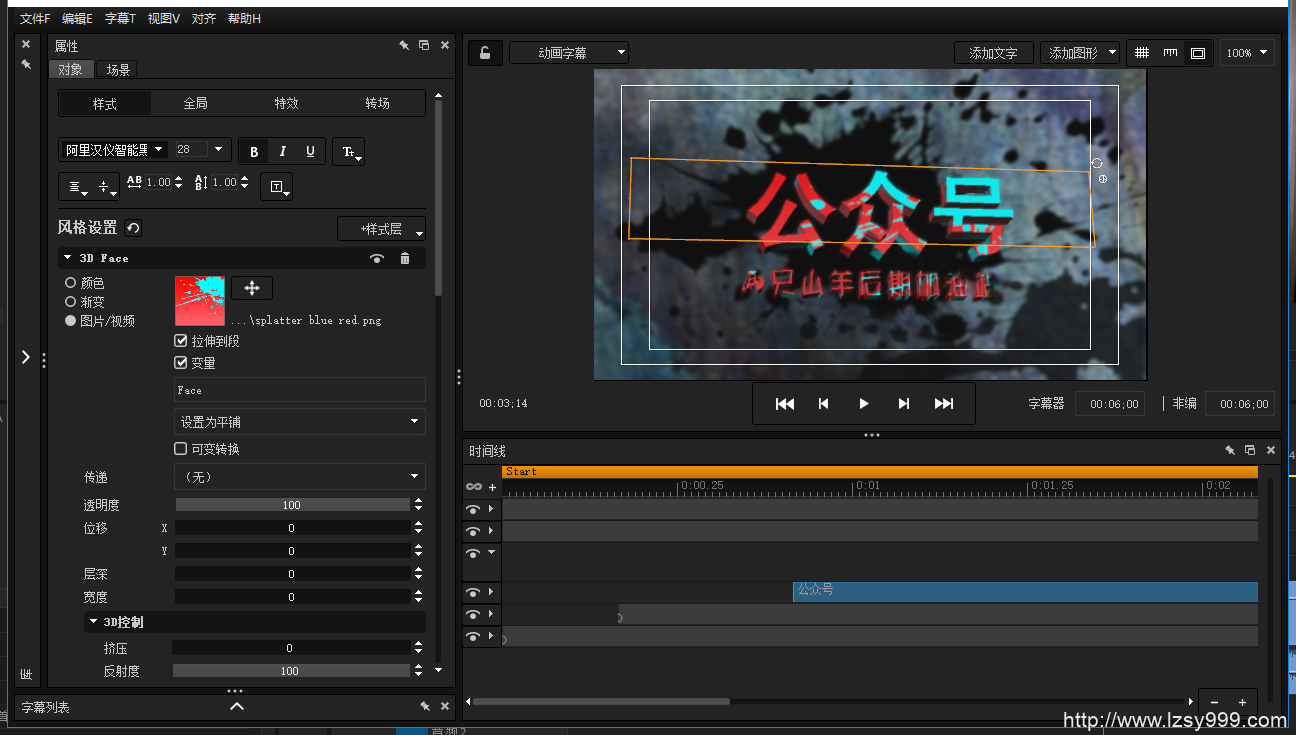Reset style settings with the undo icon
This screenshot has width=1296, height=735.
point(133,228)
